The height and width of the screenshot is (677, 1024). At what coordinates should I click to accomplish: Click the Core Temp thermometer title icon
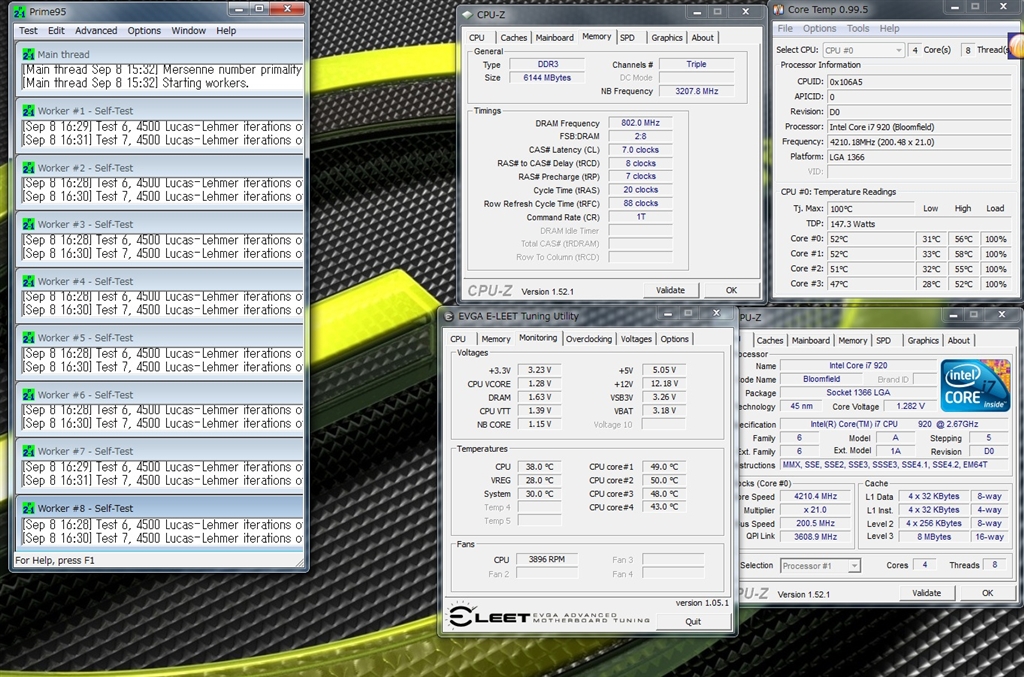tap(779, 9)
